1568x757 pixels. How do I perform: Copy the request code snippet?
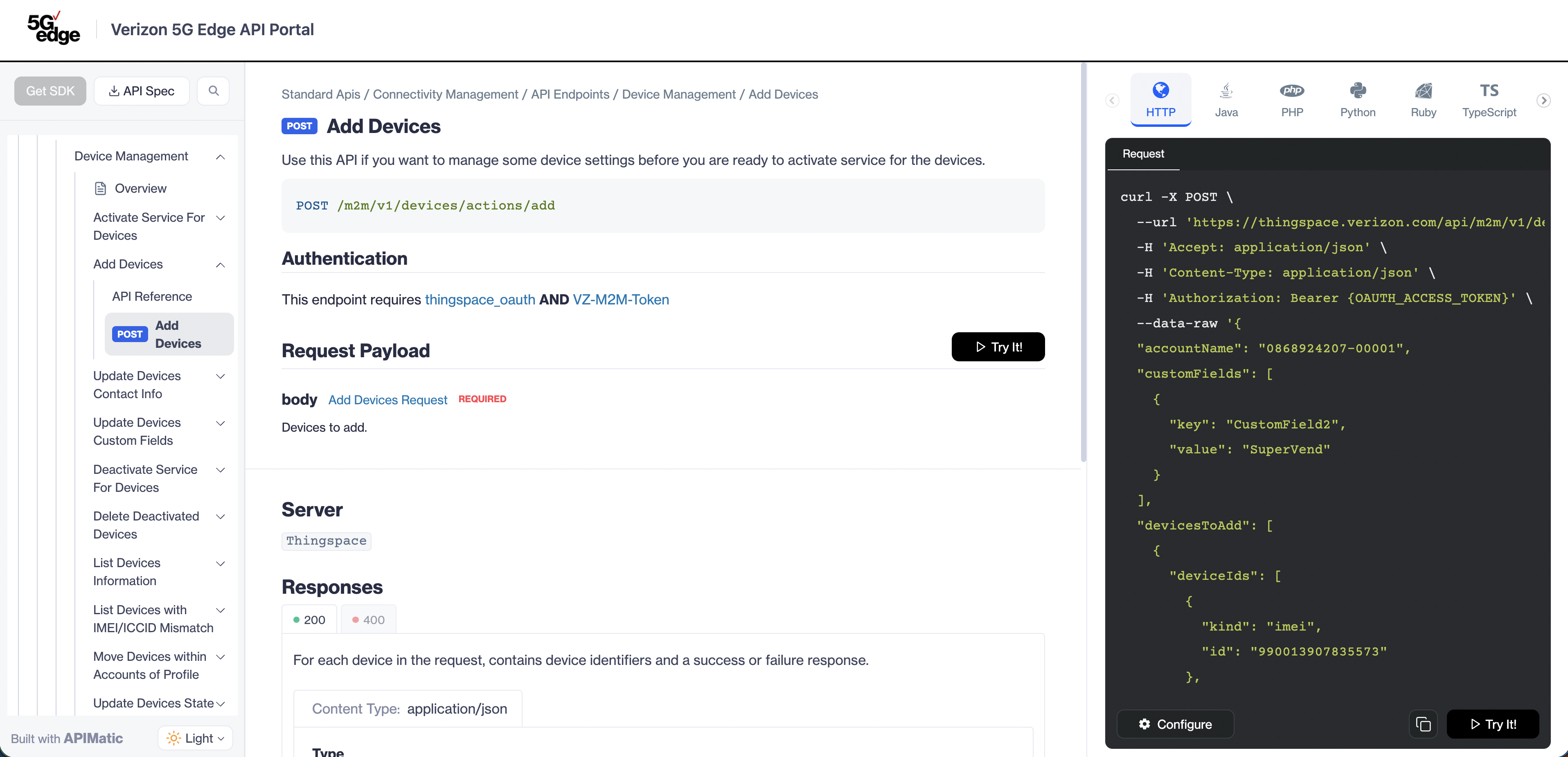click(x=1423, y=724)
